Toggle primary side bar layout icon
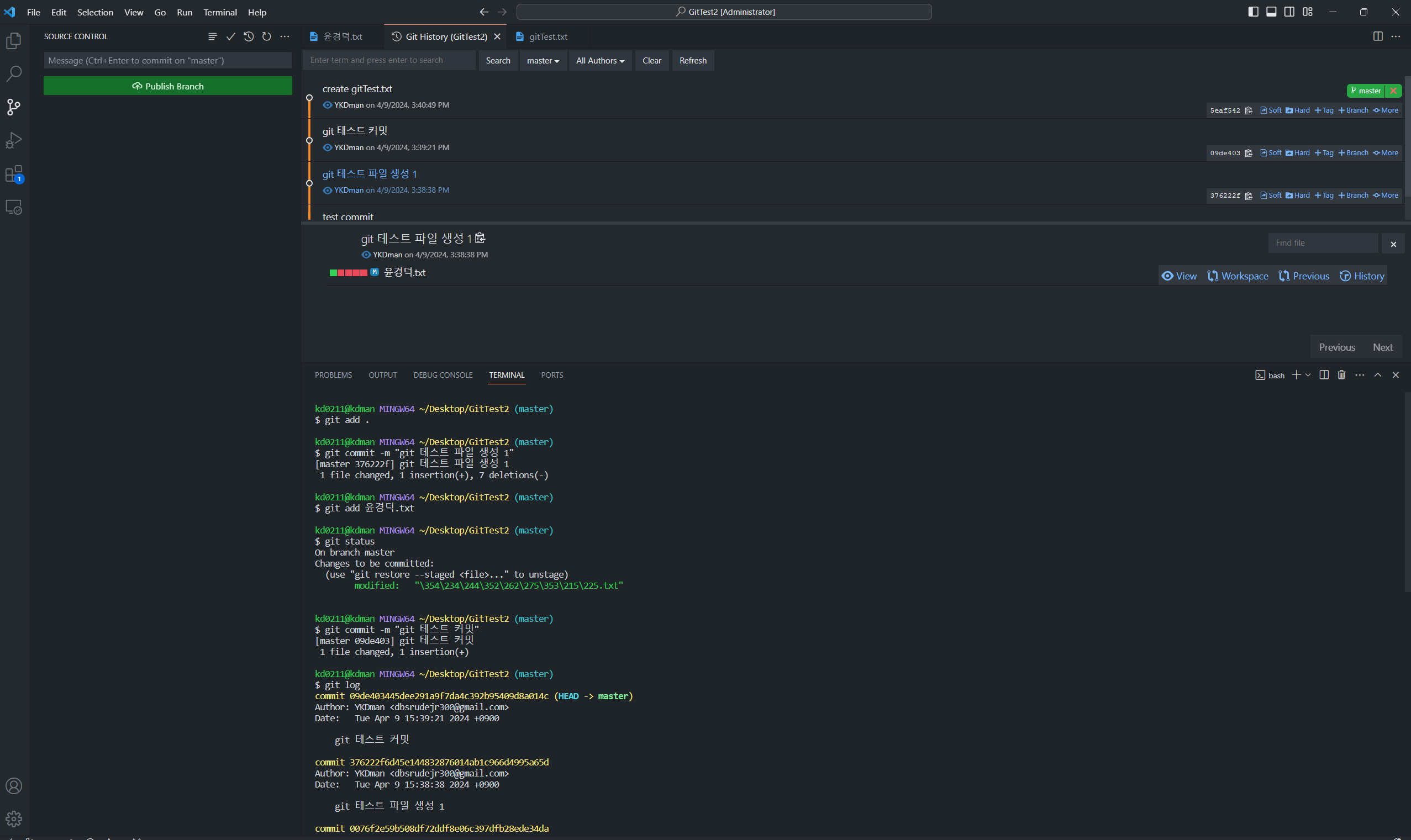 coord(1253,12)
